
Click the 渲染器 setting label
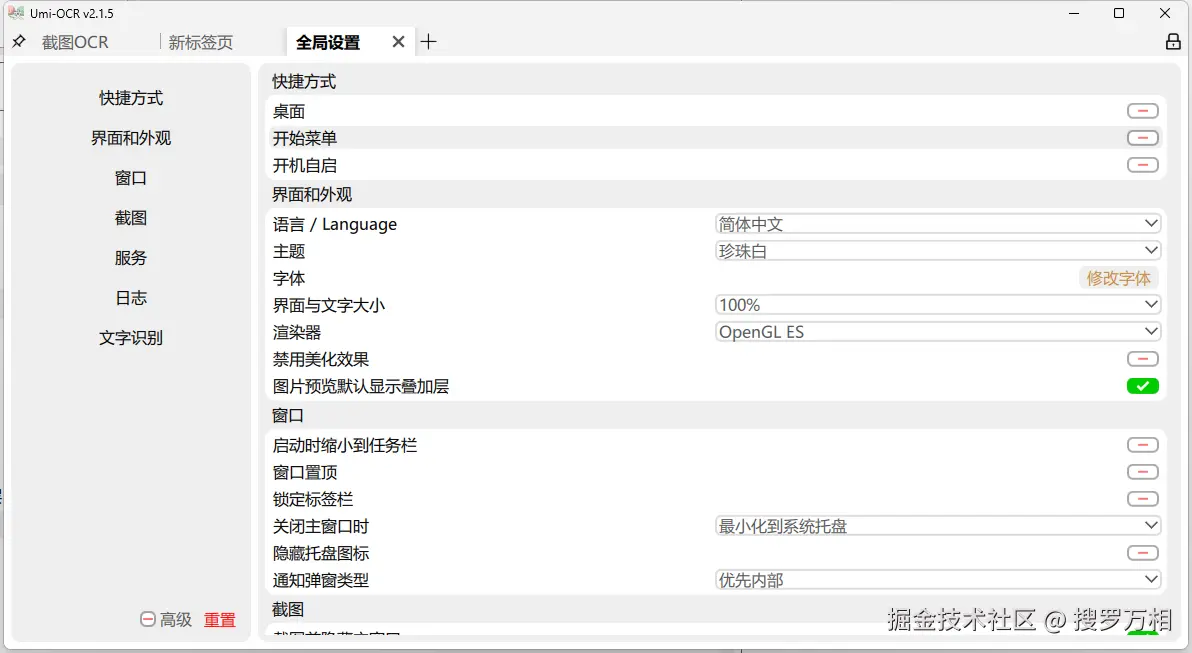click(297, 332)
